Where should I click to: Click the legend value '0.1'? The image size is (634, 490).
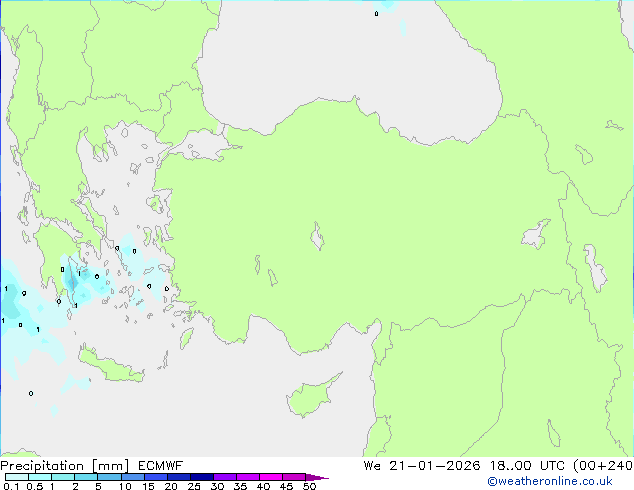(11, 486)
